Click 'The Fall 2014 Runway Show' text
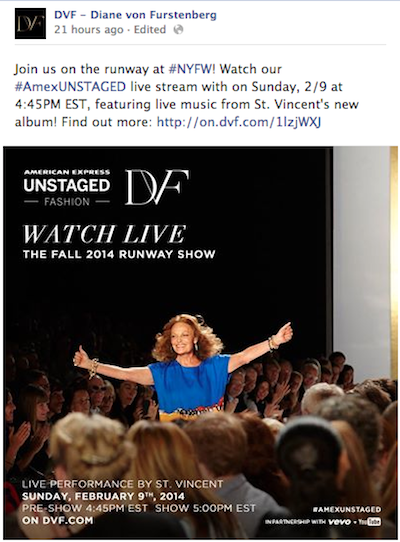 pyautogui.click(x=119, y=254)
